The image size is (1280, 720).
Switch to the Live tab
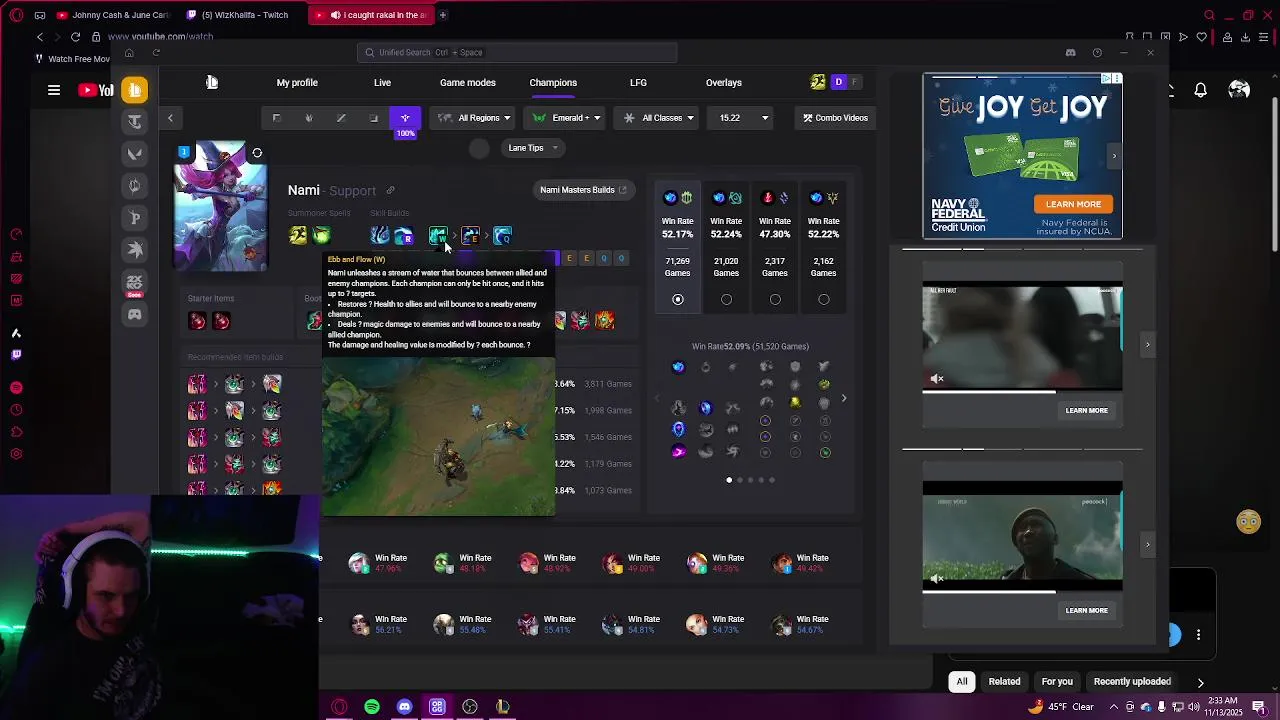tap(382, 83)
